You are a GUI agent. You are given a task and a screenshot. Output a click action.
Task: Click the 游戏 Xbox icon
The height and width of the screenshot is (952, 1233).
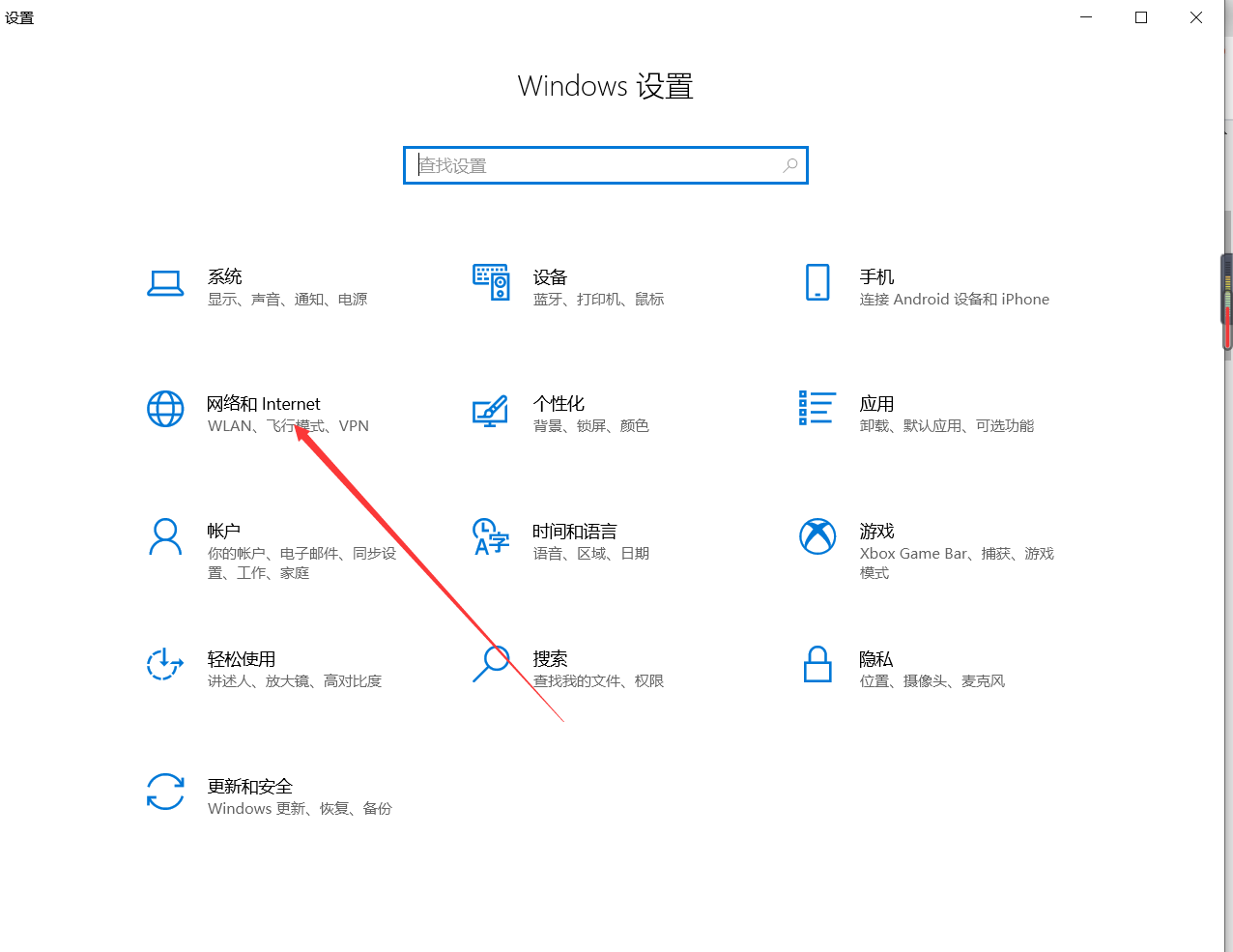pyautogui.click(x=817, y=536)
